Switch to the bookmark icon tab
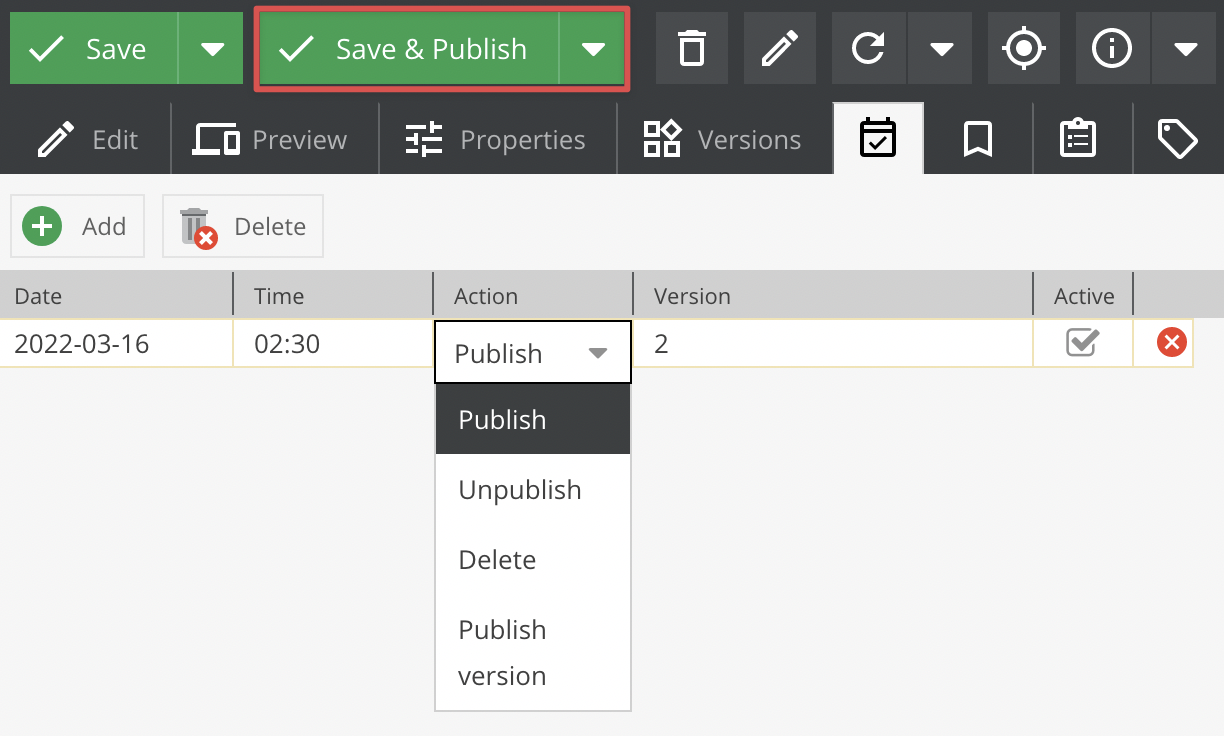 tap(978, 139)
